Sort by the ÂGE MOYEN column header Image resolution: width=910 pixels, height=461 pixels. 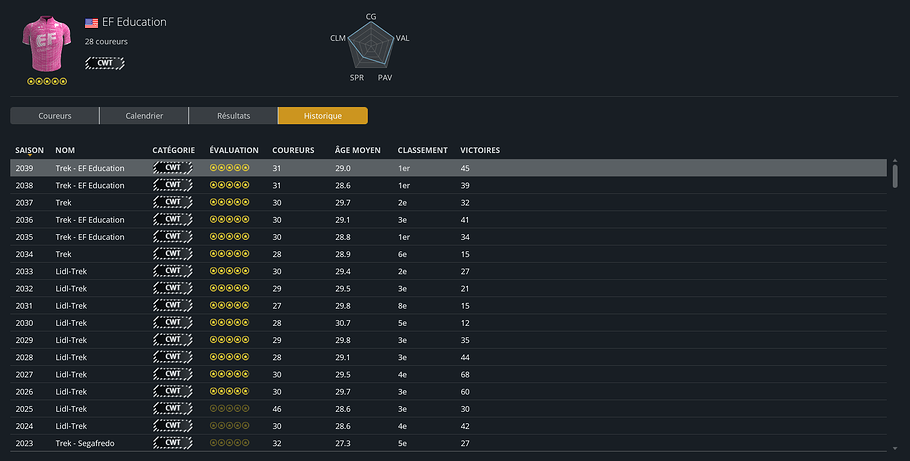[x=358, y=150]
